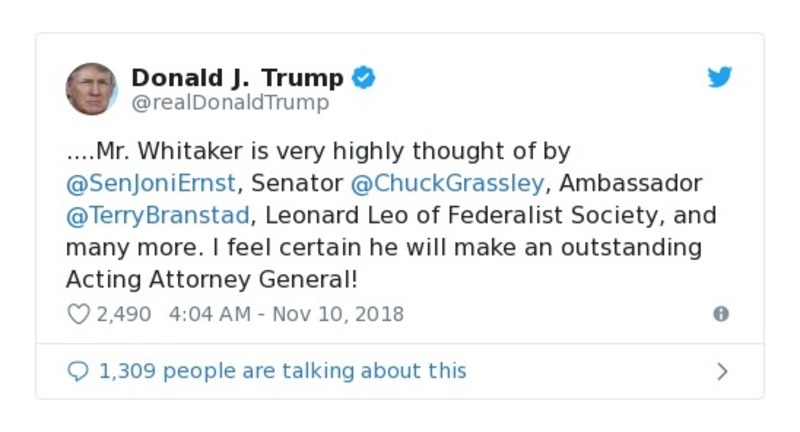Open the tweet info icon
Screen dimensions: 800x432
tap(720, 314)
